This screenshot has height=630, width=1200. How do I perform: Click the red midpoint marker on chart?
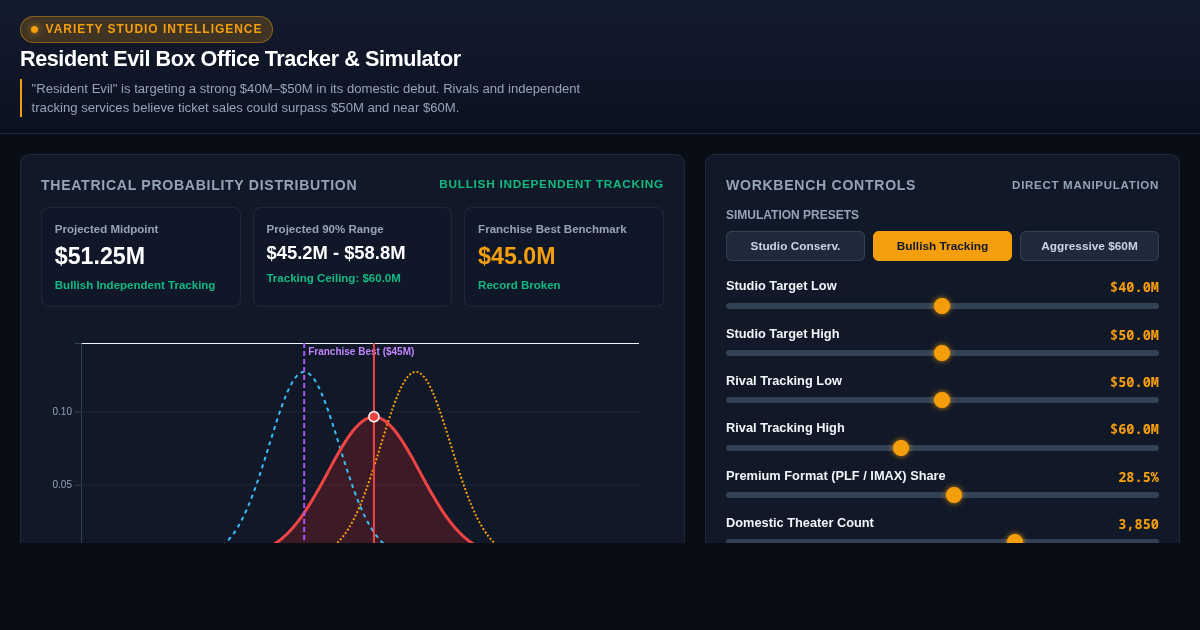tap(374, 417)
